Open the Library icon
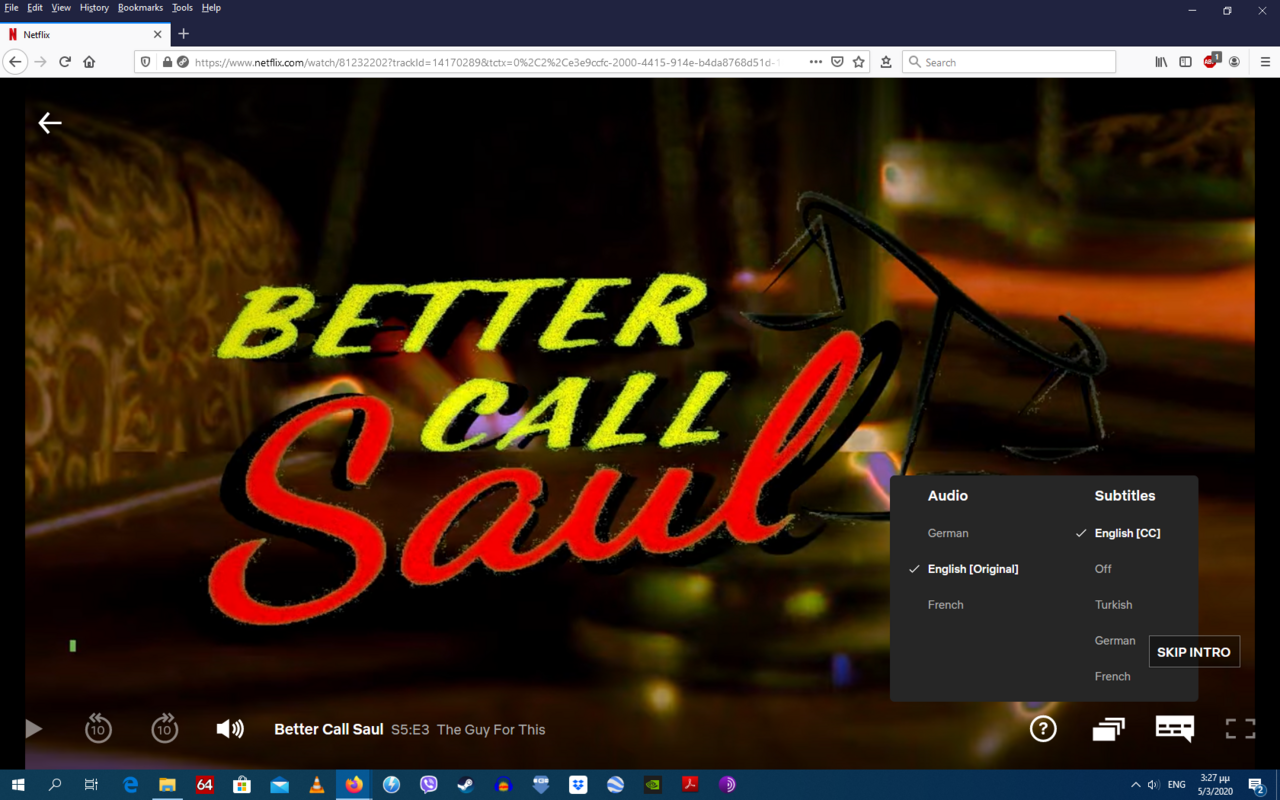1280x800 pixels. tap(1161, 62)
